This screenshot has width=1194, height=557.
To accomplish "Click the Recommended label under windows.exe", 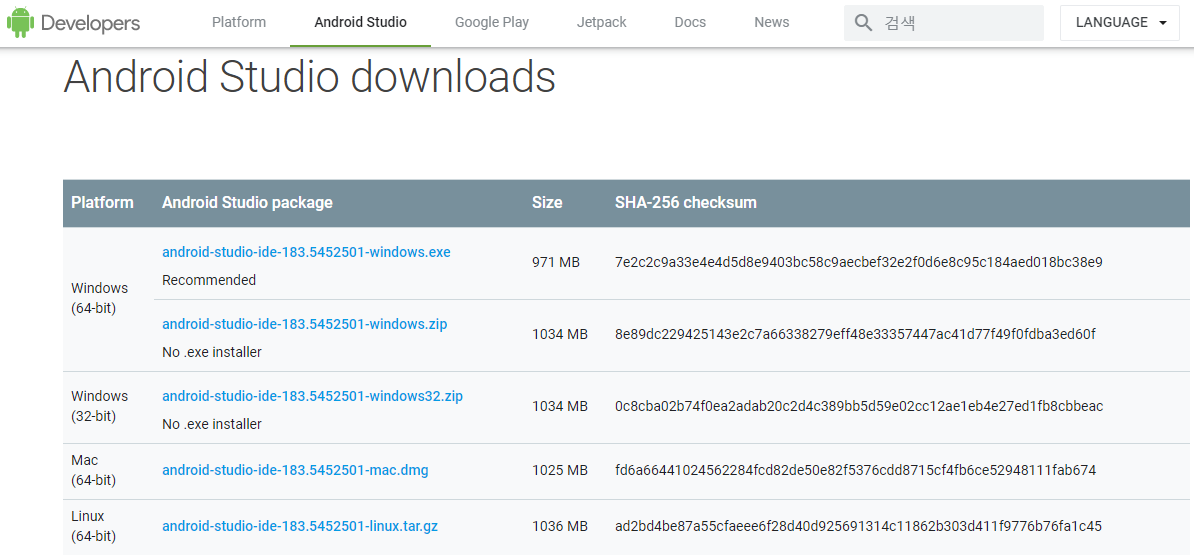I will [x=209, y=280].
